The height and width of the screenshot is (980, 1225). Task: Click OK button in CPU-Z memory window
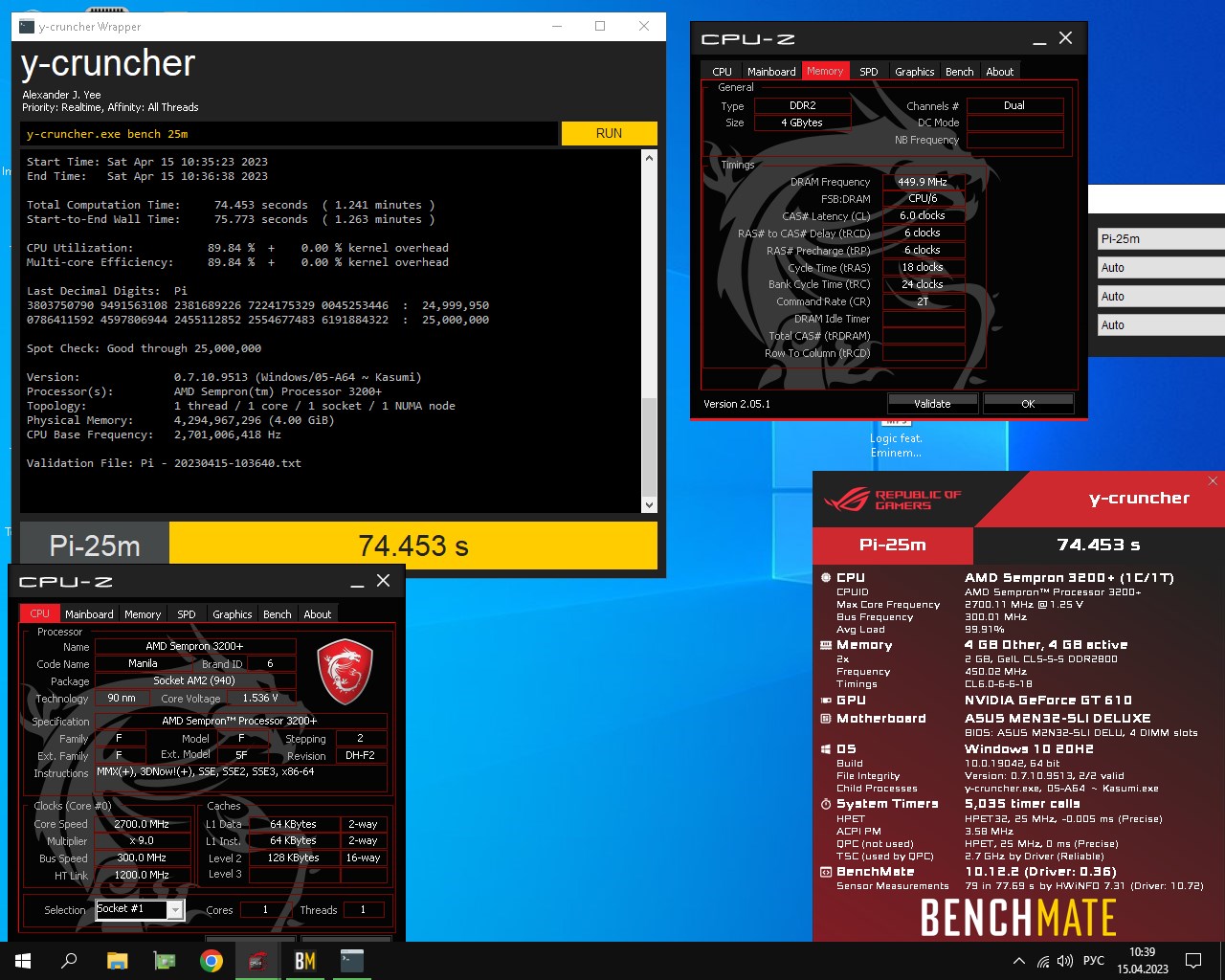click(x=1028, y=404)
